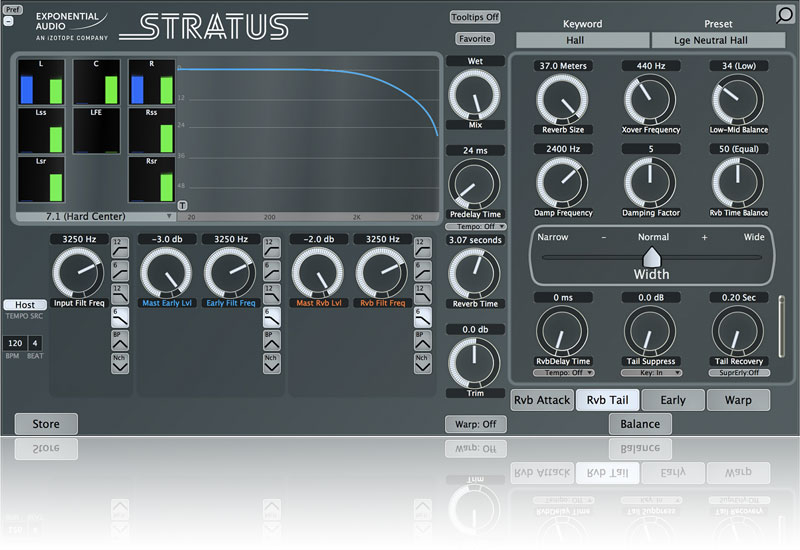Select the input filter notch (Nch) icon
The height and width of the screenshot is (550, 800).
120,365
